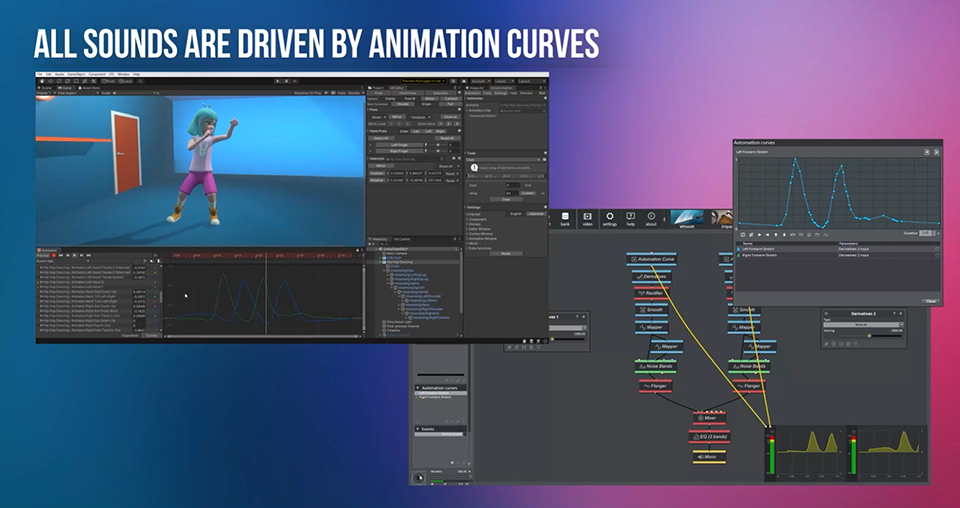This screenshot has height=508, width=960.
Task: Adjust Duration stepper arrows in Automation curves
Action: coord(935,233)
